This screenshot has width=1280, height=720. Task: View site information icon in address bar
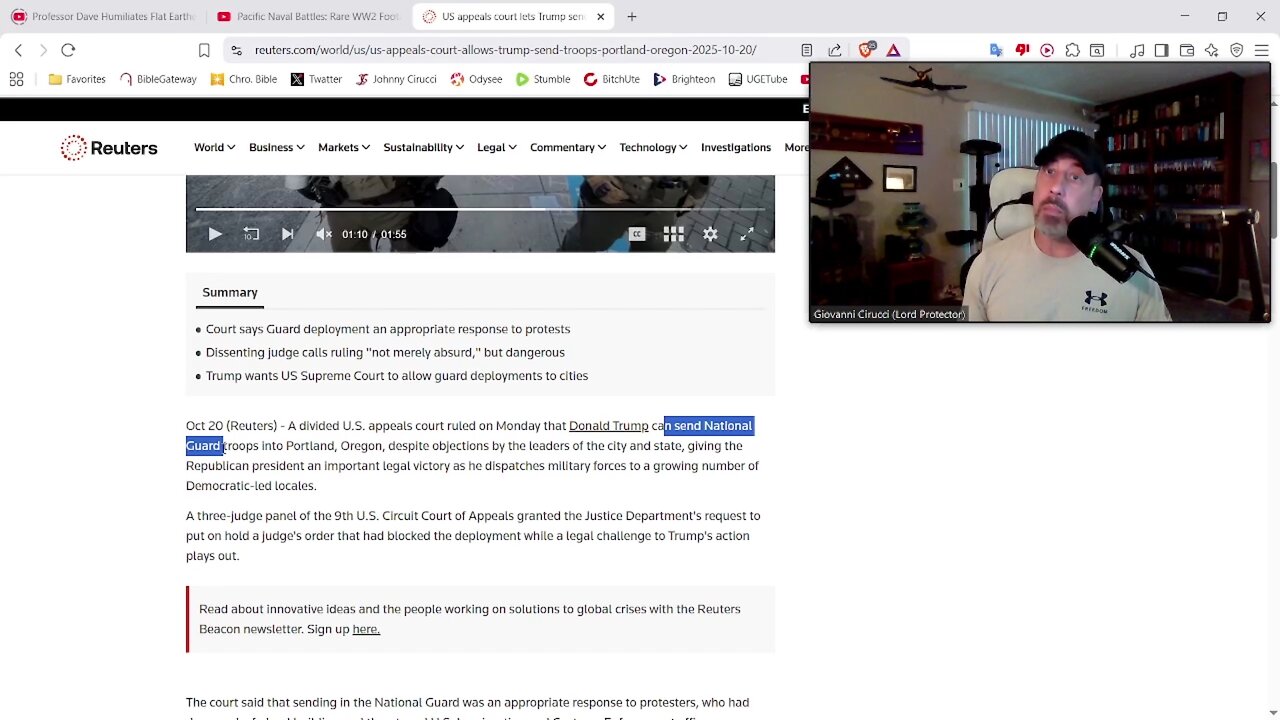tap(235, 50)
